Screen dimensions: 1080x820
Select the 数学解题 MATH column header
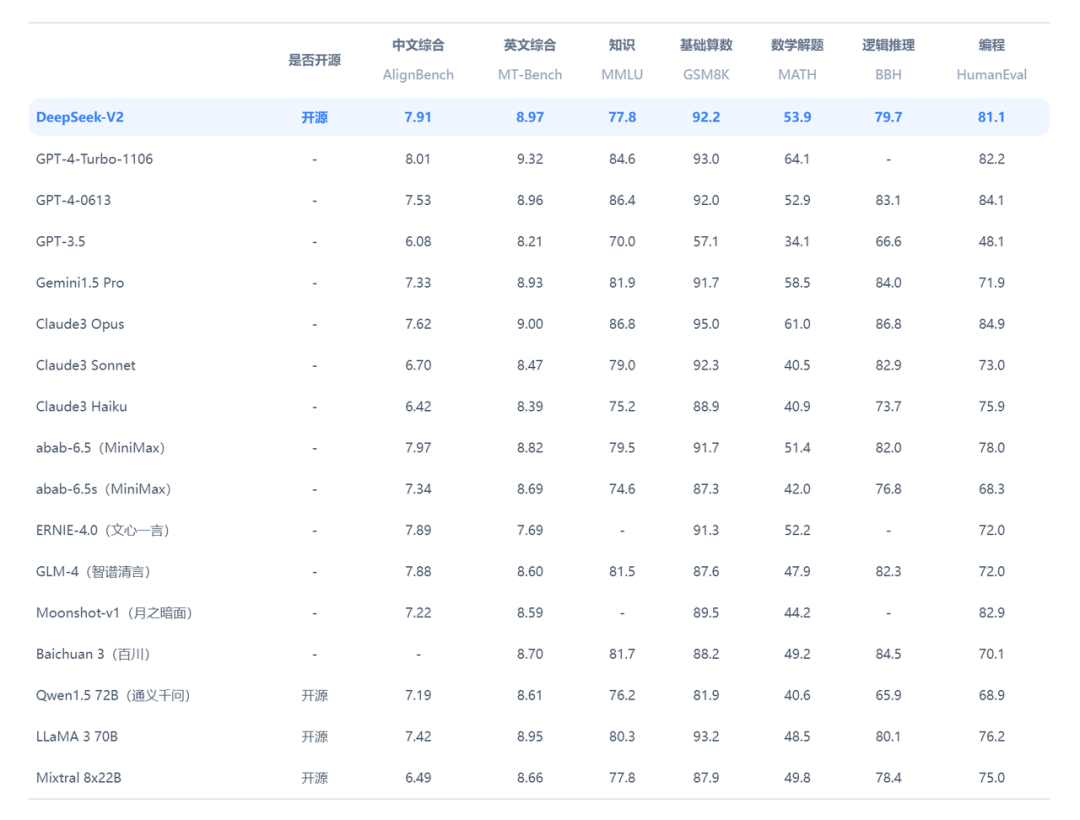(x=796, y=58)
